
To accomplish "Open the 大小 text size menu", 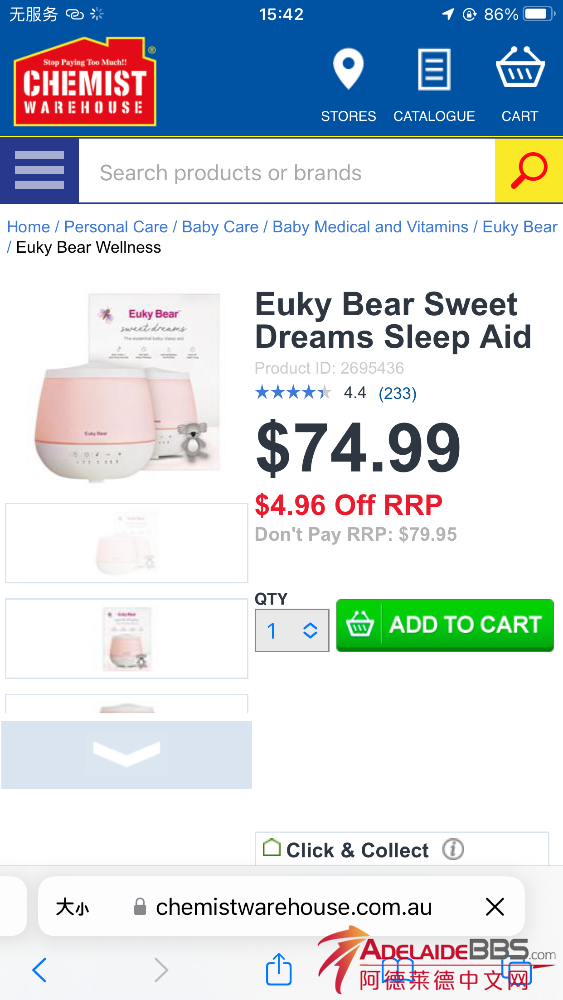I will pos(72,907).
